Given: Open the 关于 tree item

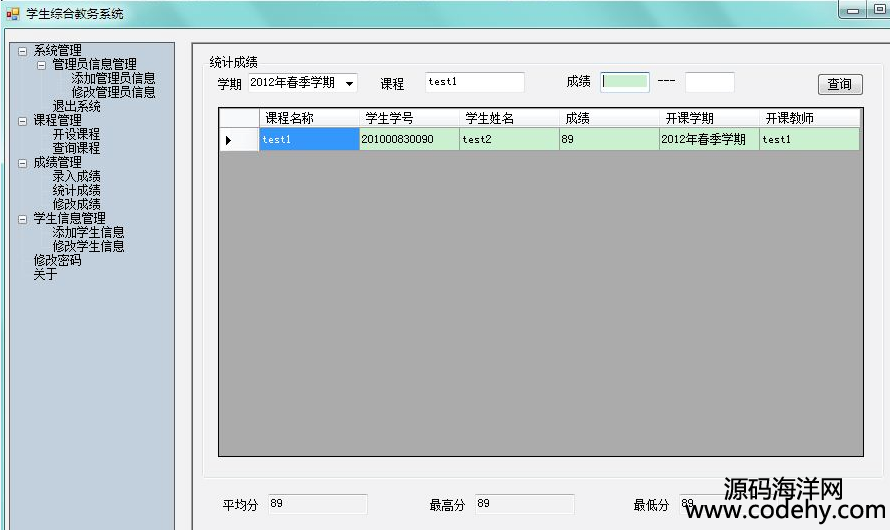Looking at the screenshot, I should (45, 274).
